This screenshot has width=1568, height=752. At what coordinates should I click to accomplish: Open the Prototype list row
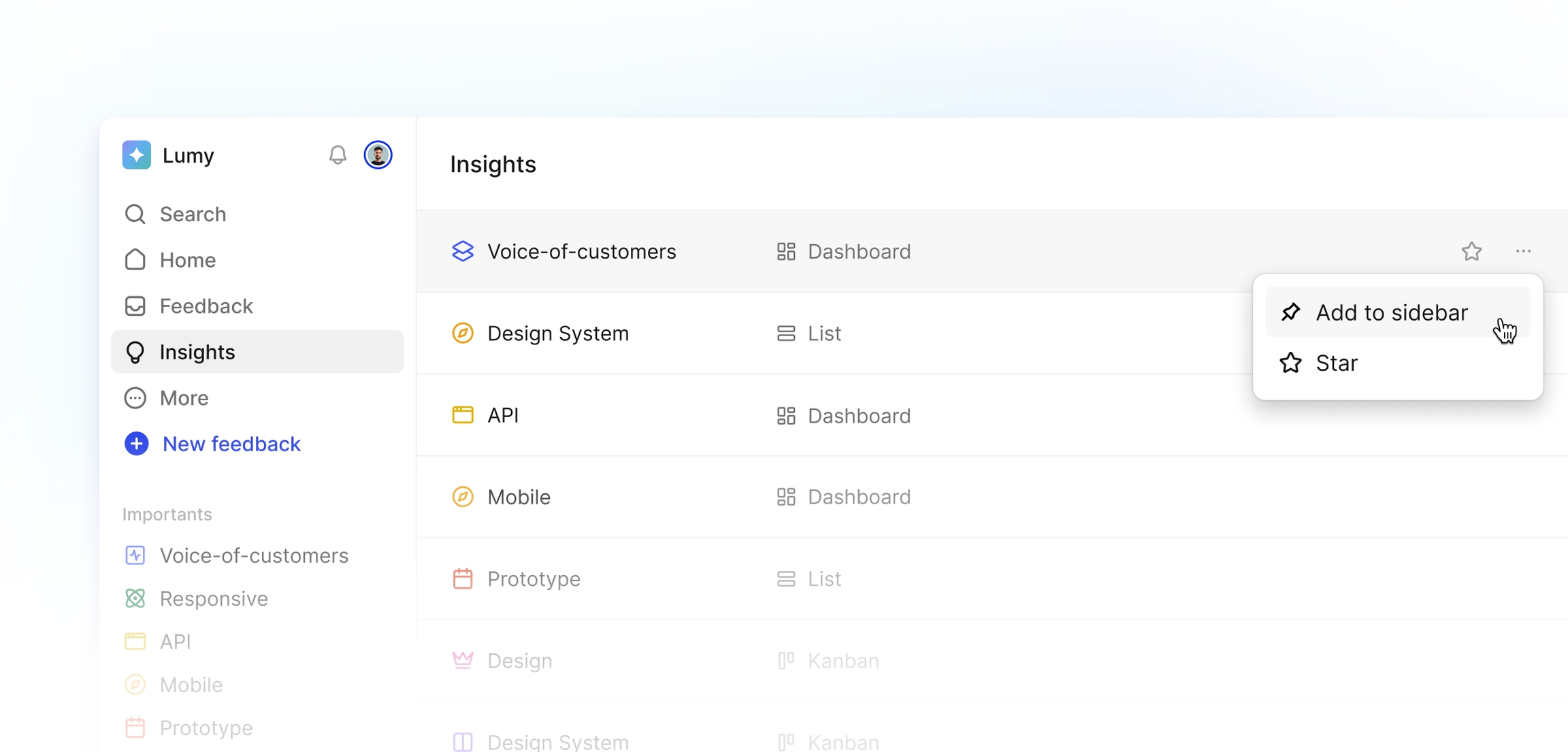[534, 579]
